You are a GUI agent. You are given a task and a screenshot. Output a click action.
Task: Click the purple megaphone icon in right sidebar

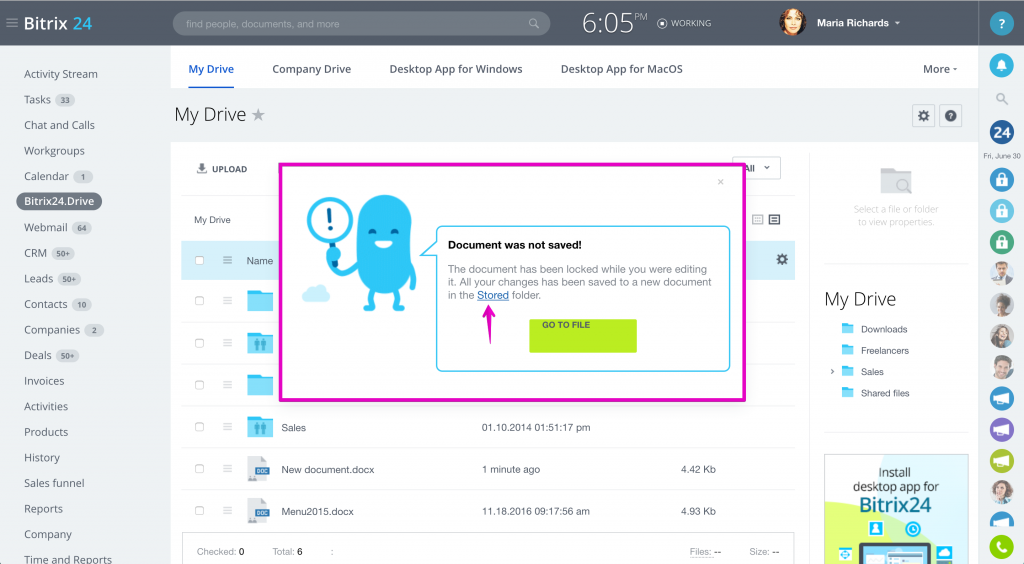[x=1001, y=430]
